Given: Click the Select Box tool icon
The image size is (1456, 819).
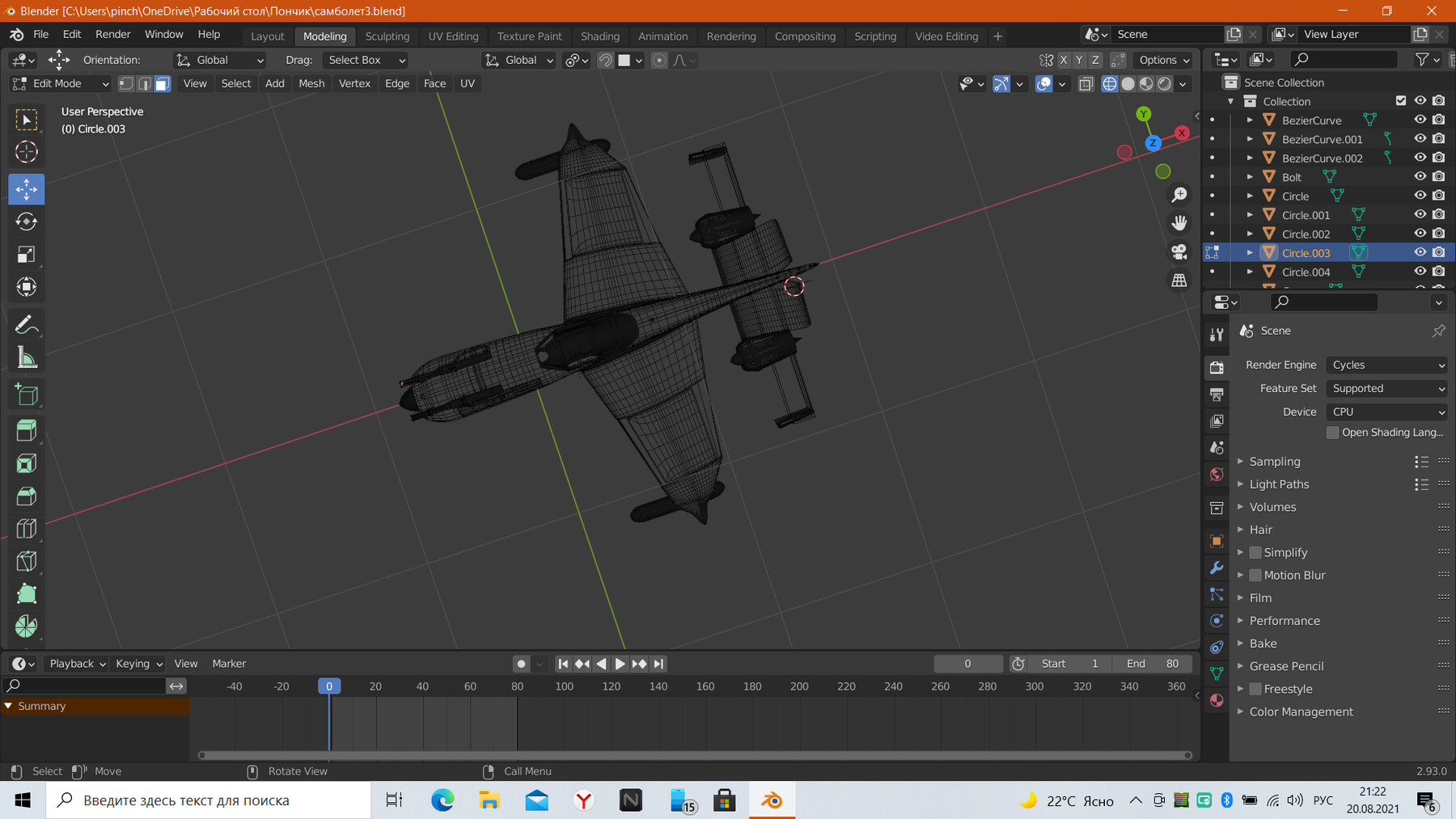Looking at the screenshot, I should point(27,120).
